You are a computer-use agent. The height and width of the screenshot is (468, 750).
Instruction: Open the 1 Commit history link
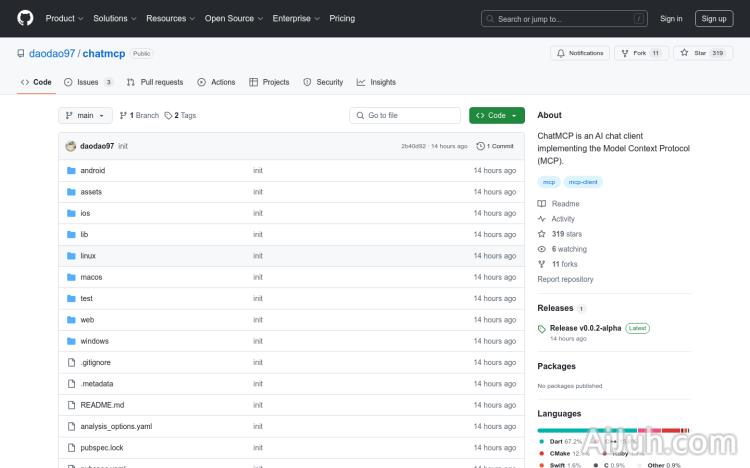496,146
